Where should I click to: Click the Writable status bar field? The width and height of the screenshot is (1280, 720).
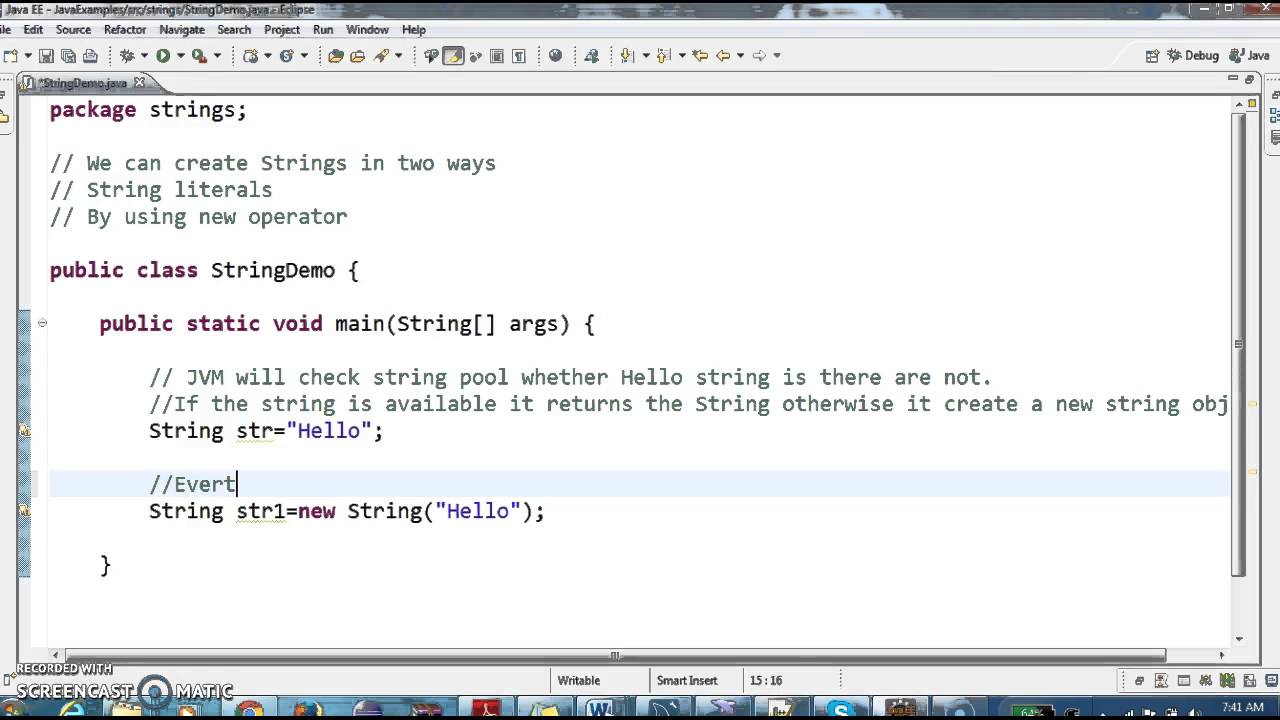click(x=579, y=680)
